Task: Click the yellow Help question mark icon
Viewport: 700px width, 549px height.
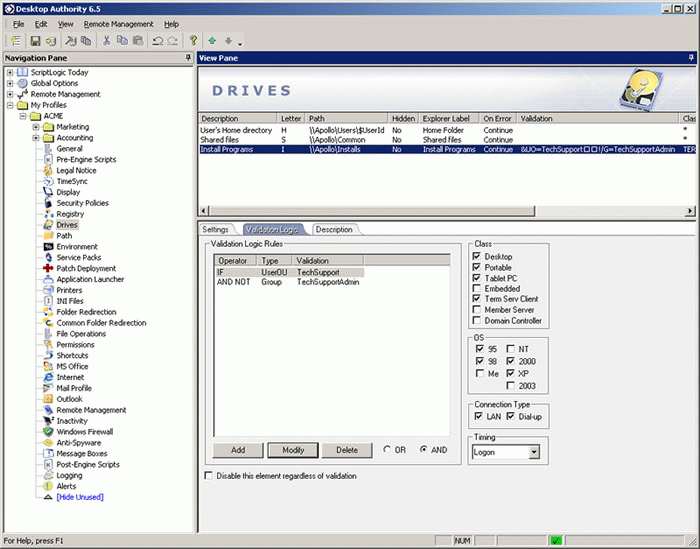Action: tap(193, 41)
